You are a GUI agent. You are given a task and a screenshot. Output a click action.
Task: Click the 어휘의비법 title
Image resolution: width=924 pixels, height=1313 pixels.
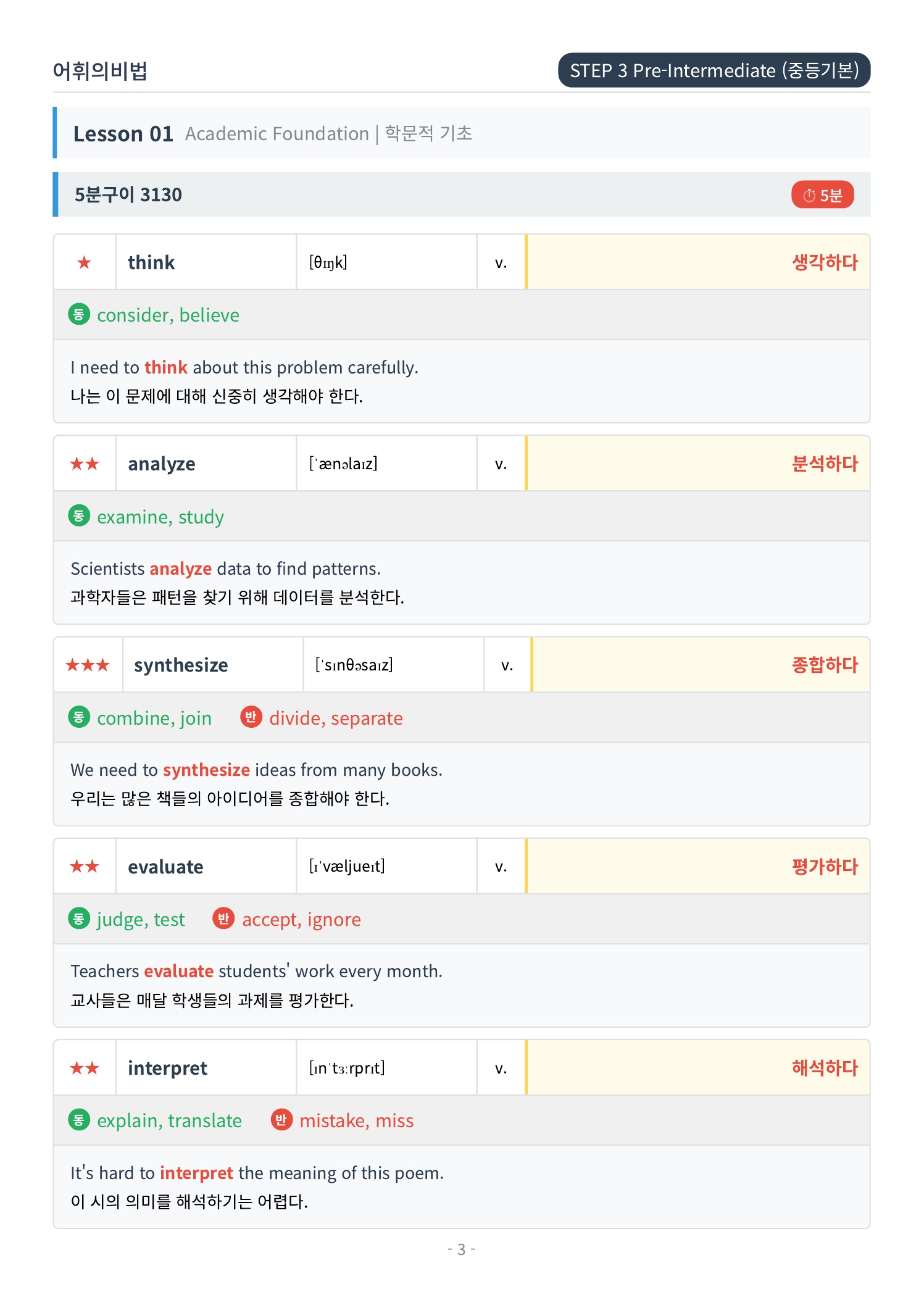[x=100, y=70]
